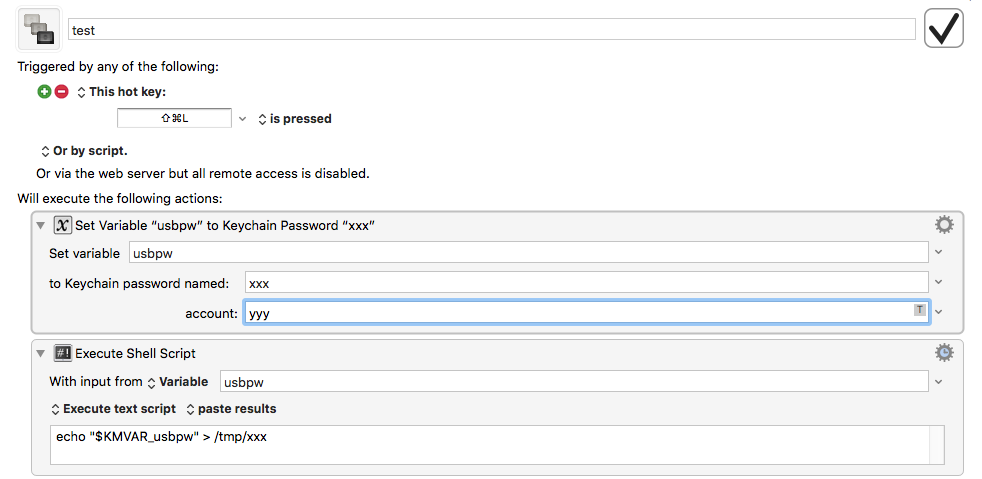Change the 'is pressed' trigger option
The width and height of the screenshot is (982, 479).
click(x=294, y=118)
